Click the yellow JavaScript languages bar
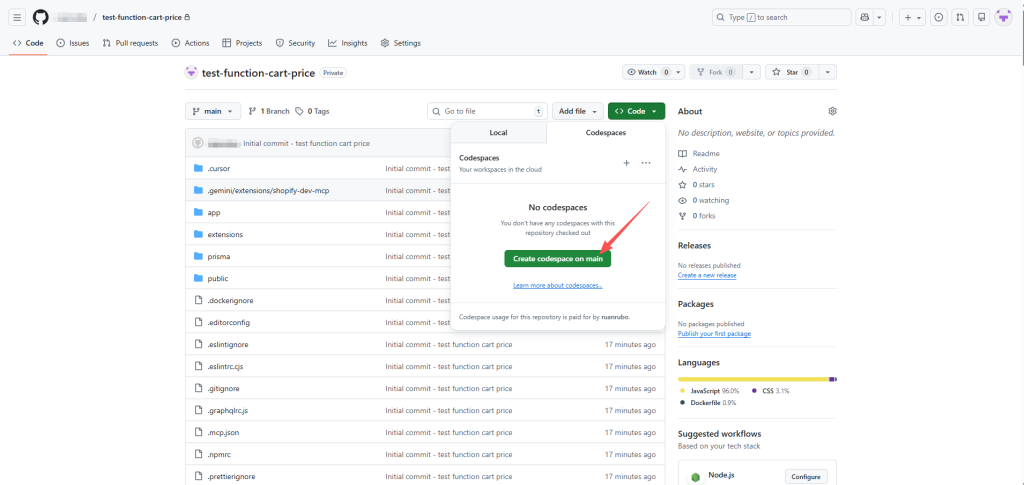 [752, 379]
